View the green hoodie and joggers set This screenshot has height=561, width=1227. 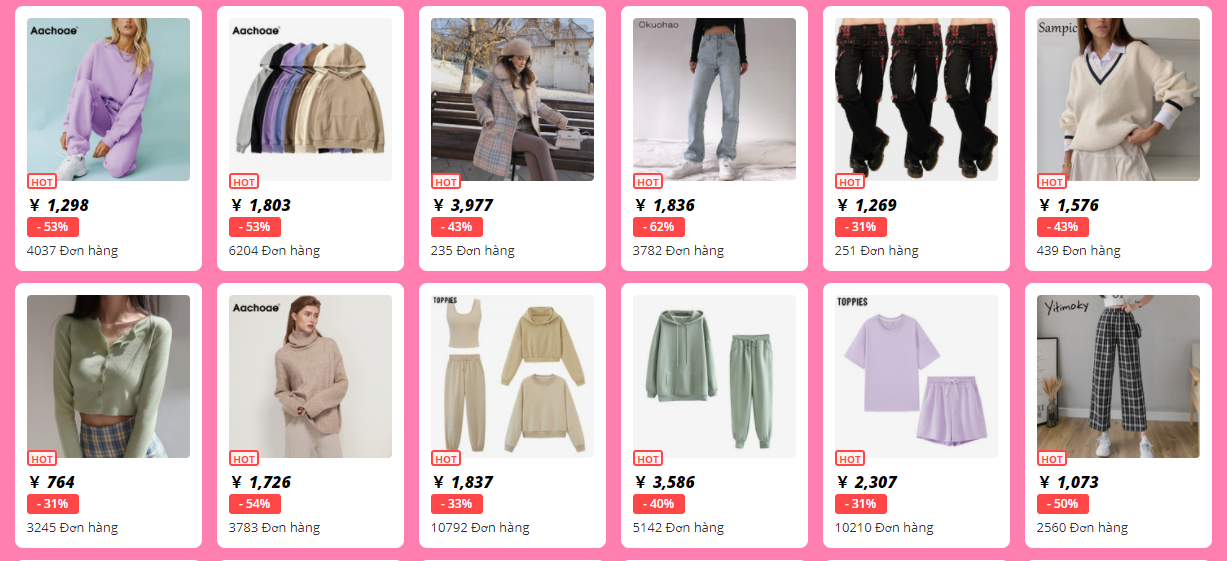coord(714,376)
